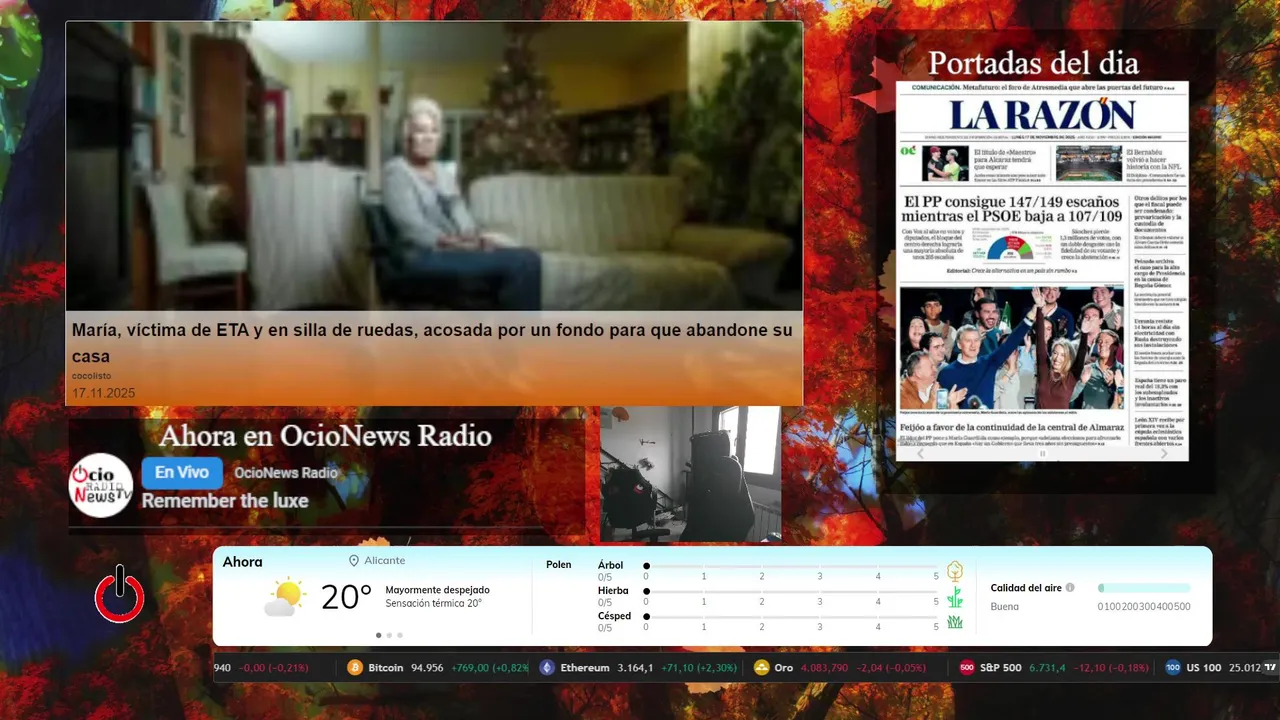Click the Bitcoin ticker name

point(386,668)
